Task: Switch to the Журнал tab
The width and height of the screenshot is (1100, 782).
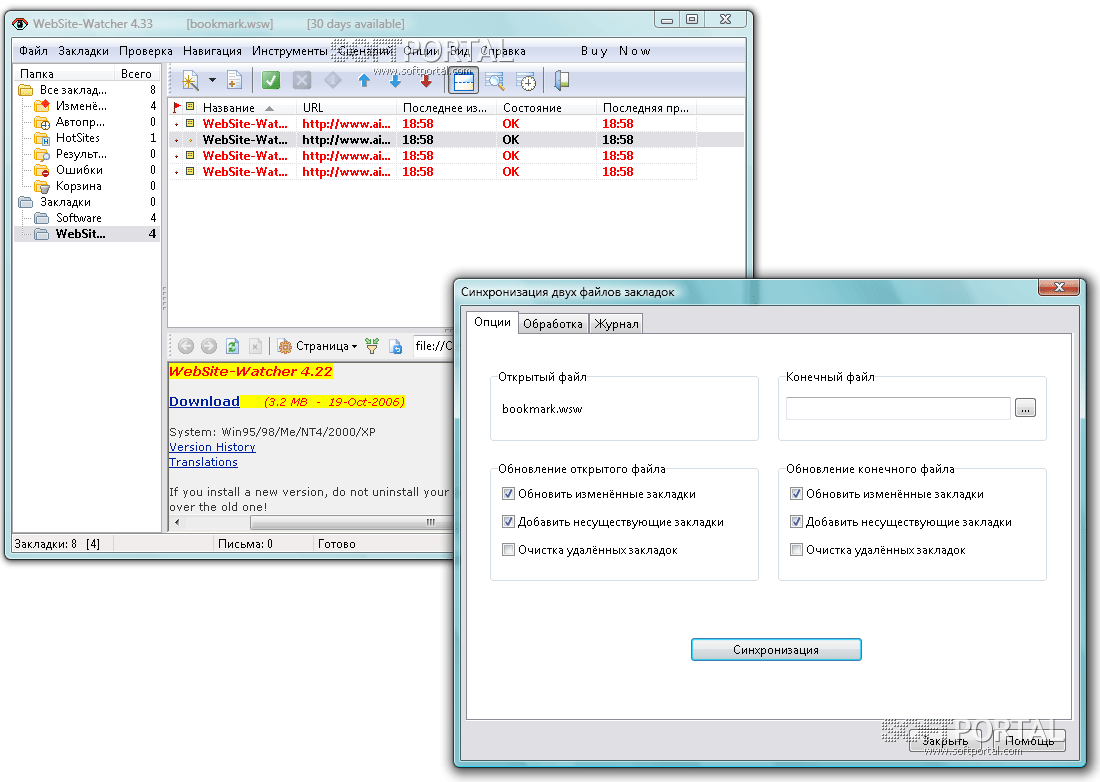Action: (616, 323)
